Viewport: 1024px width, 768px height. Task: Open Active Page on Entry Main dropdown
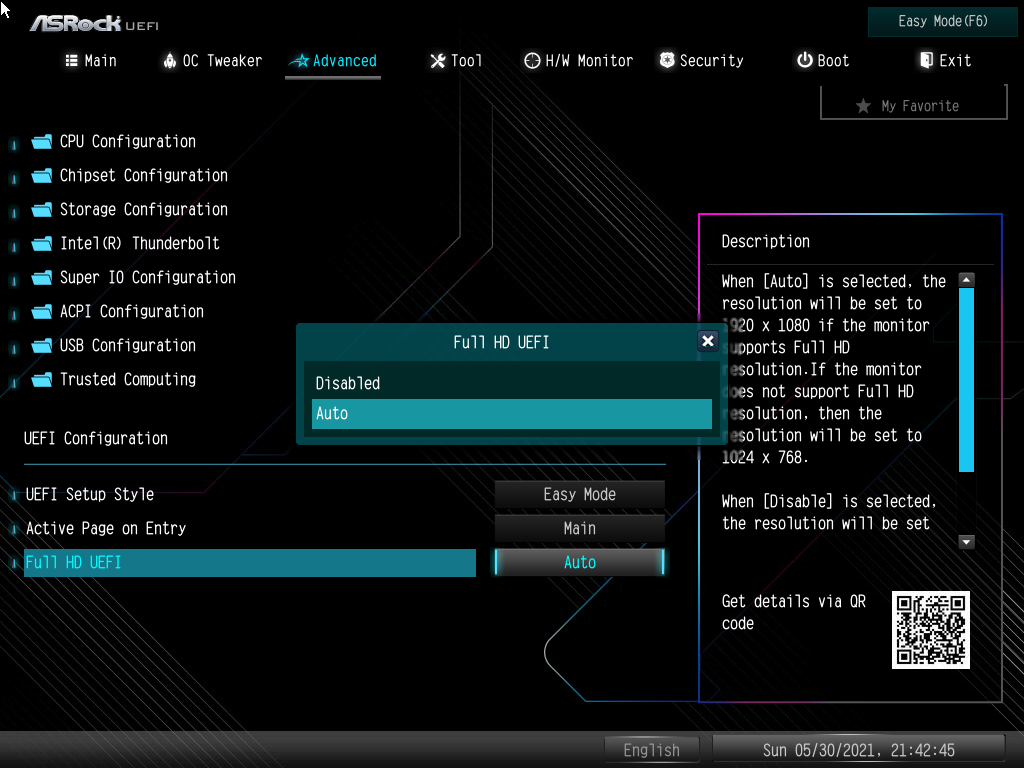point(579,528)
